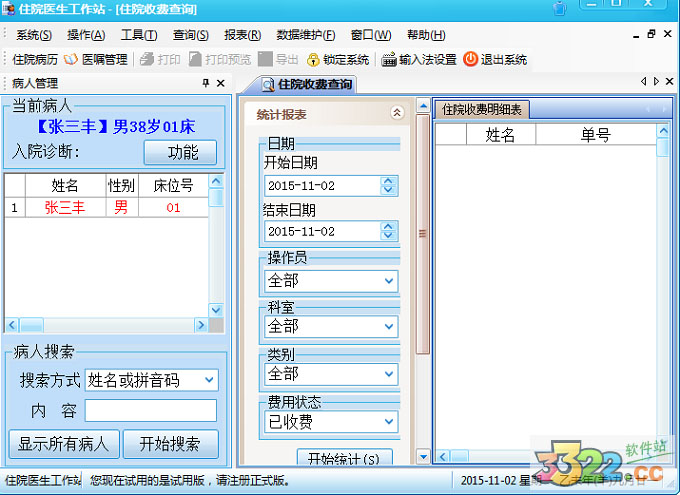
Task: Open the 报表(R) menu
Action: click(242, 35)
